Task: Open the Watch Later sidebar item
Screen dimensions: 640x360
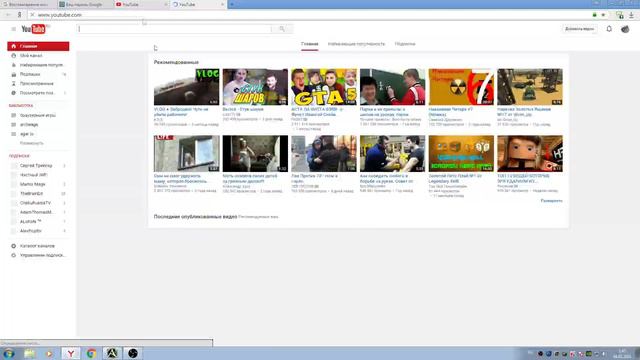Action: click(x=38, y=93)
